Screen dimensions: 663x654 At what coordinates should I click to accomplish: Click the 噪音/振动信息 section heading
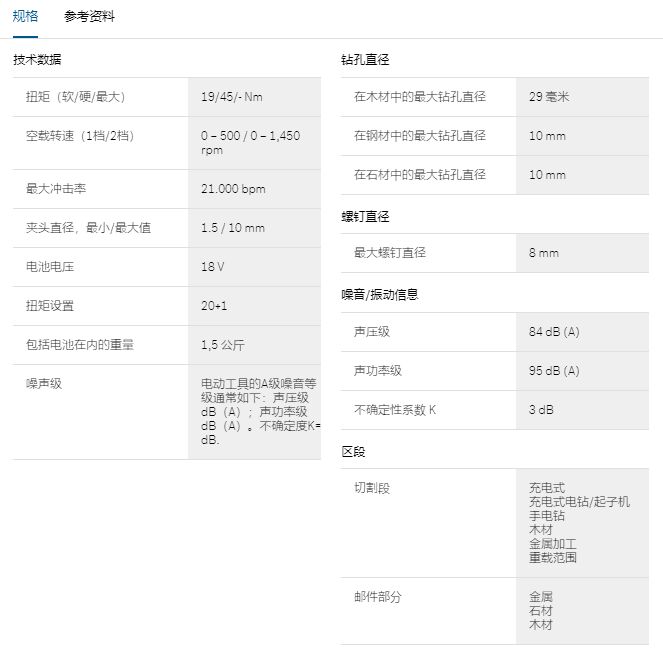click(380, 294)
